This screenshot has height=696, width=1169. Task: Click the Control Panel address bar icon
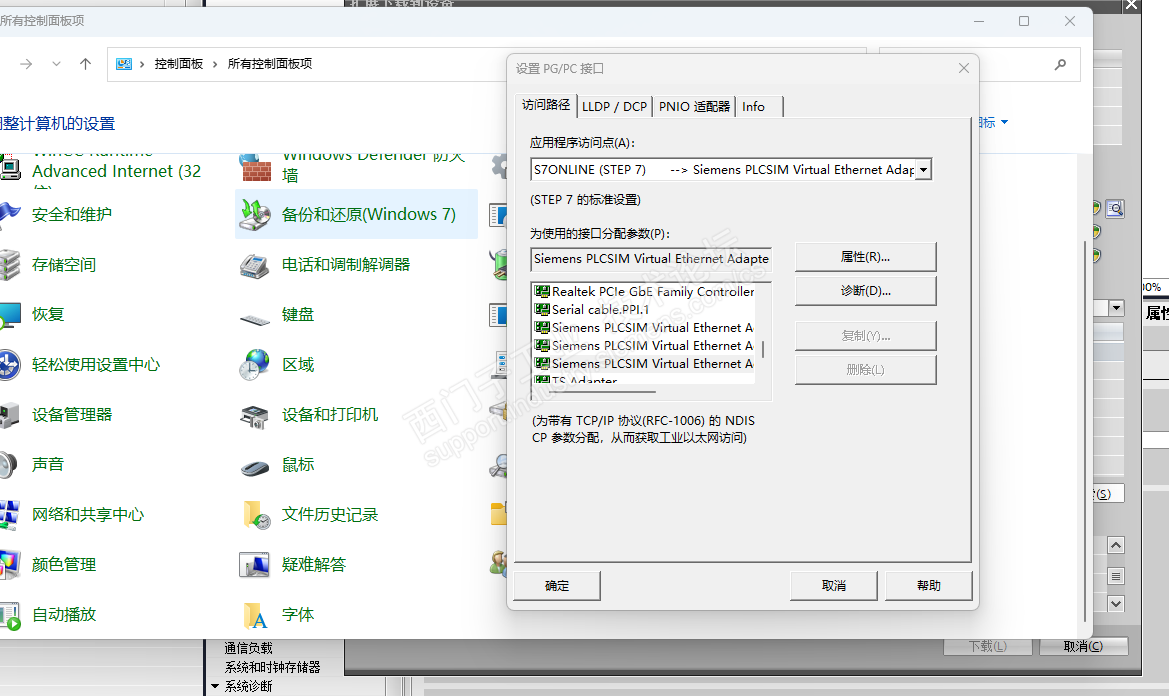coord(124,64)
